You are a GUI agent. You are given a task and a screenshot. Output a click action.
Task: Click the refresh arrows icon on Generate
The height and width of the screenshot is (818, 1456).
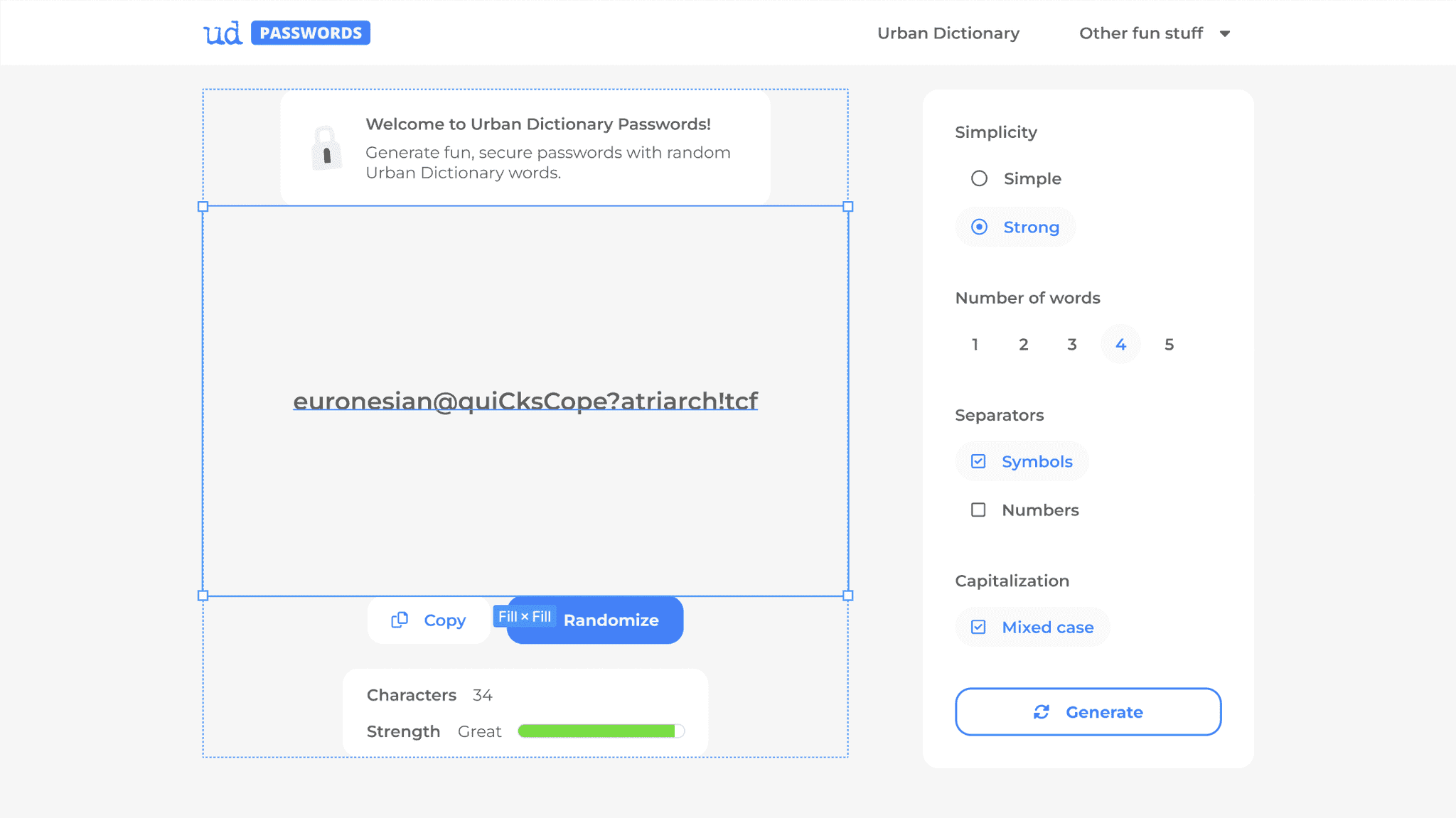pyautogui.click(x=1042, y=712)
